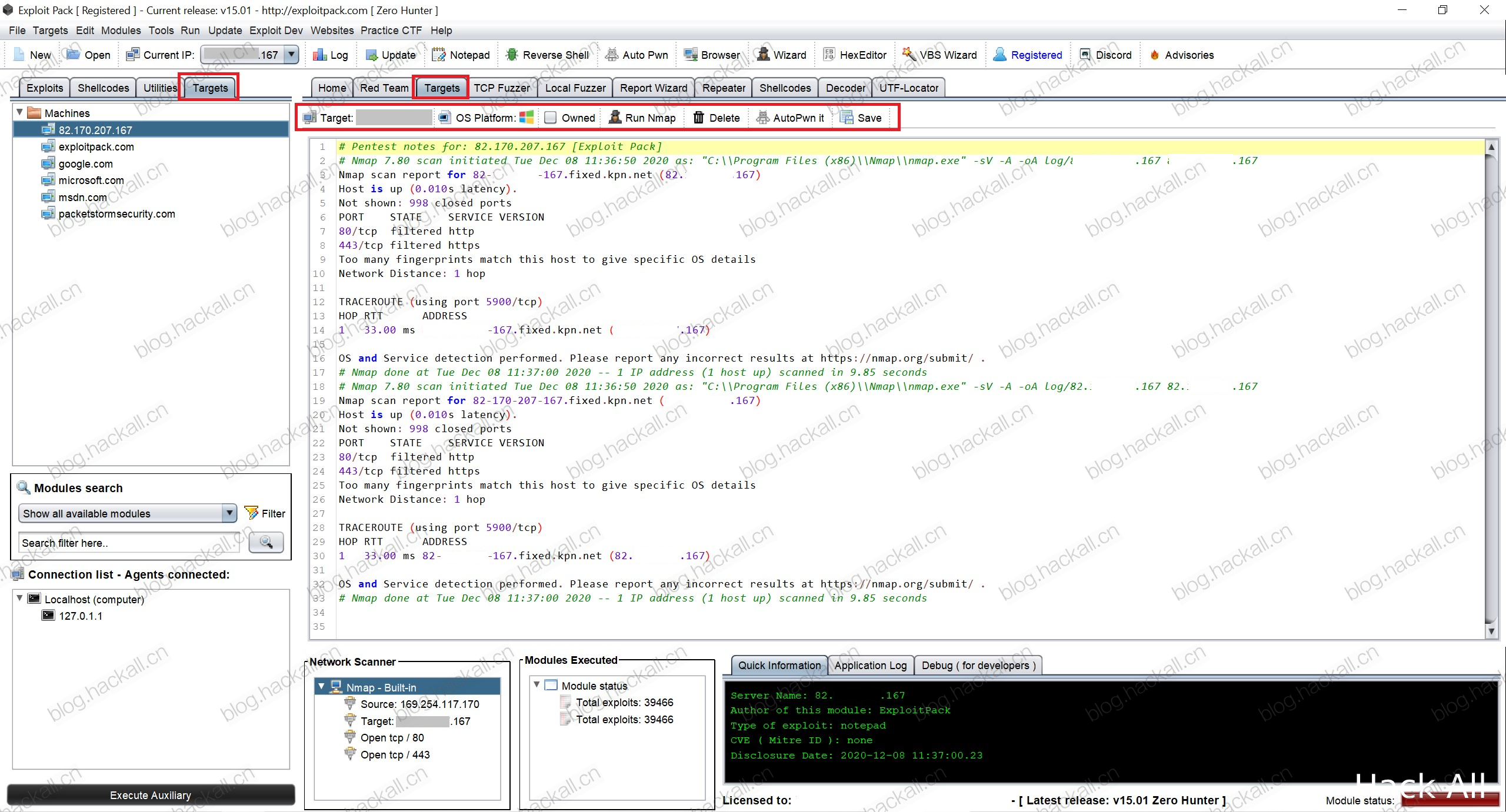Switch to the Exploits side tab
The image size is (1506, 812).
45,88
